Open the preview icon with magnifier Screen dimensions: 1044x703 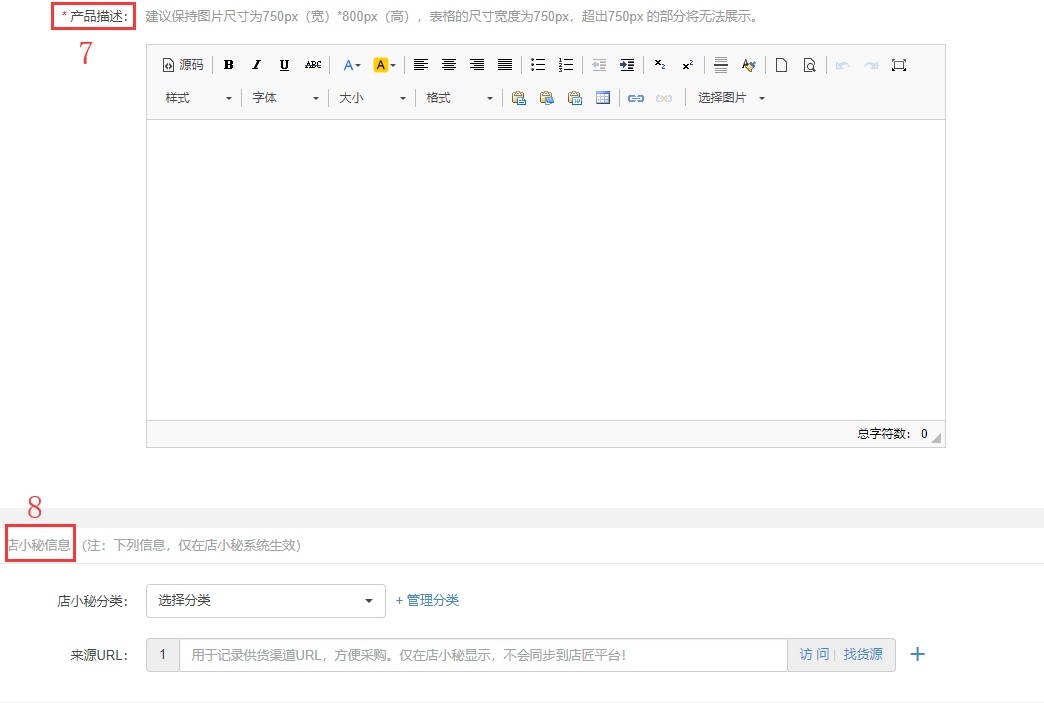click(x=810, y=65)
